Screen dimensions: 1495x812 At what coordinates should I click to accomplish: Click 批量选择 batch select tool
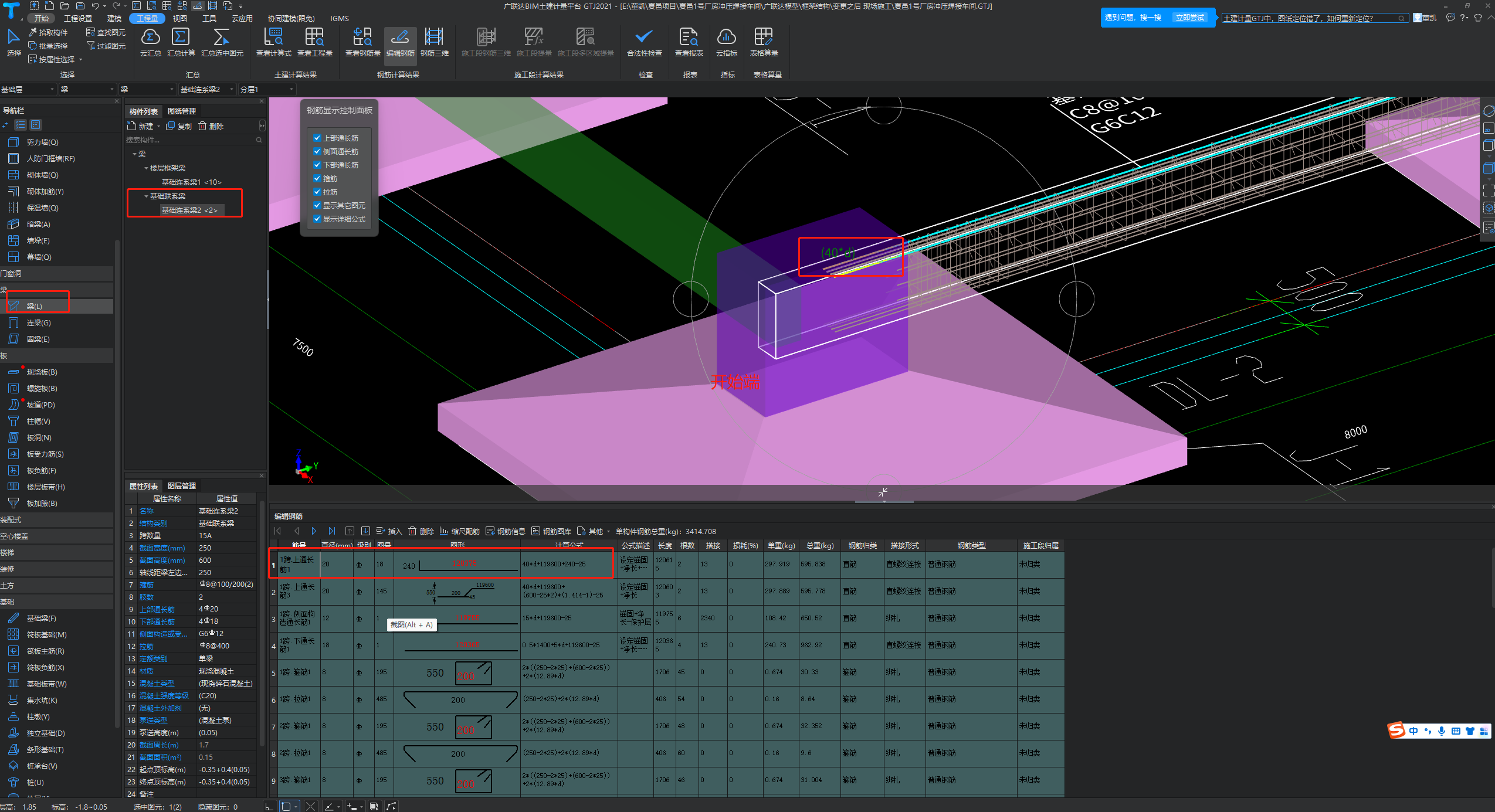point(48,46)
